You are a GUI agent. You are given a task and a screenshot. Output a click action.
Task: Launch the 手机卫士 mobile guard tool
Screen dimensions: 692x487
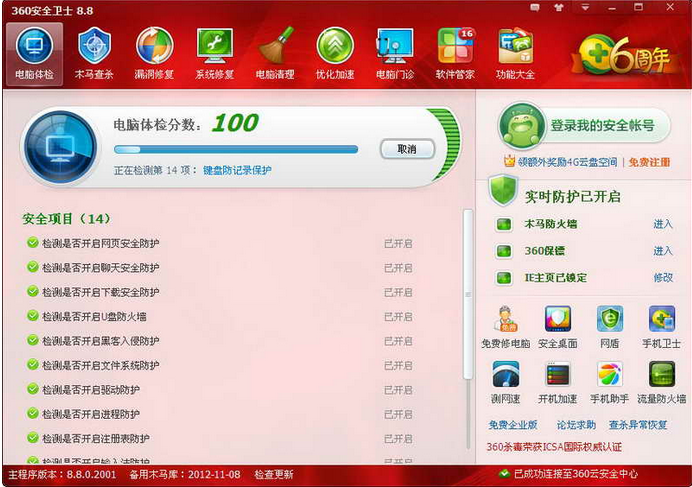click(x=662, y=327)
